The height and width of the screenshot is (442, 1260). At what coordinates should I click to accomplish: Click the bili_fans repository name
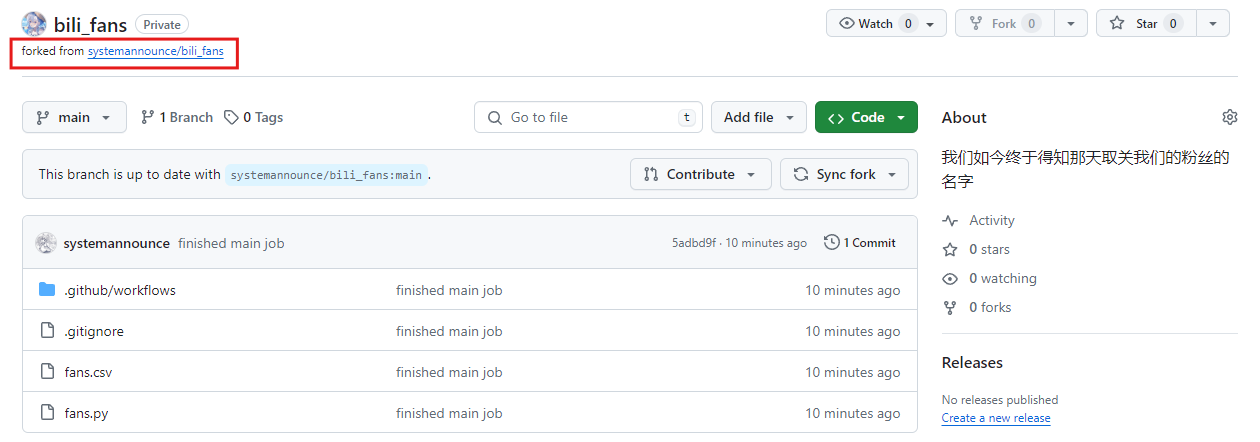pyautogui.click(x=90, y=25)
